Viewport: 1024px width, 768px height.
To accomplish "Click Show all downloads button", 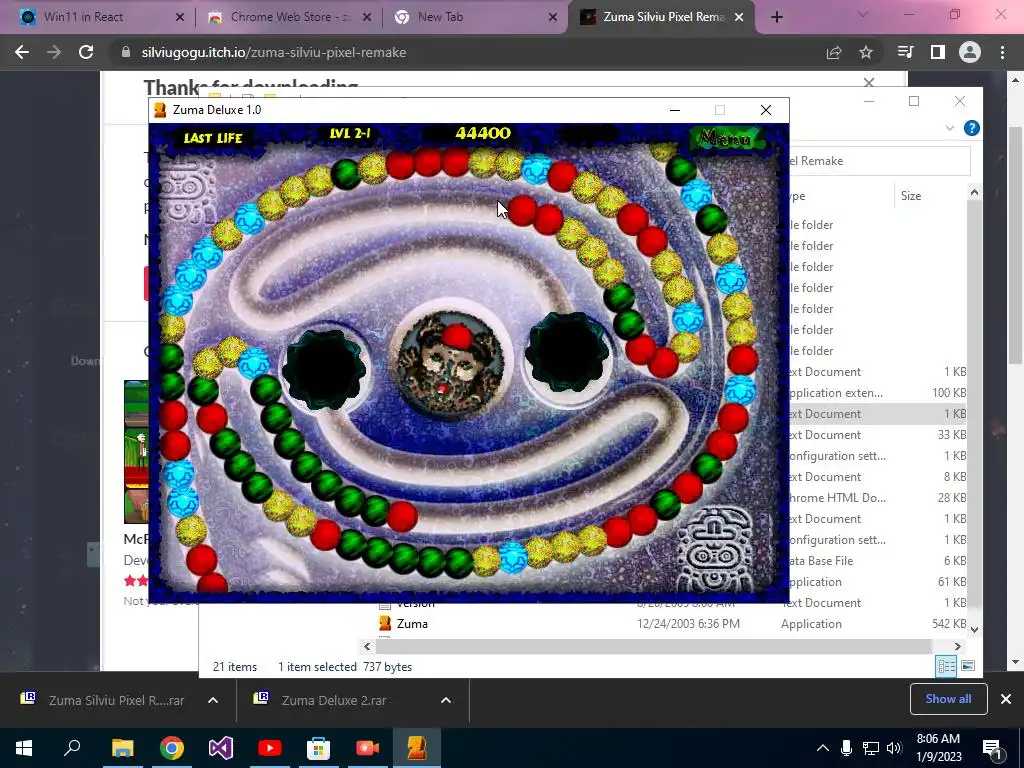I will tap(948, 699).
